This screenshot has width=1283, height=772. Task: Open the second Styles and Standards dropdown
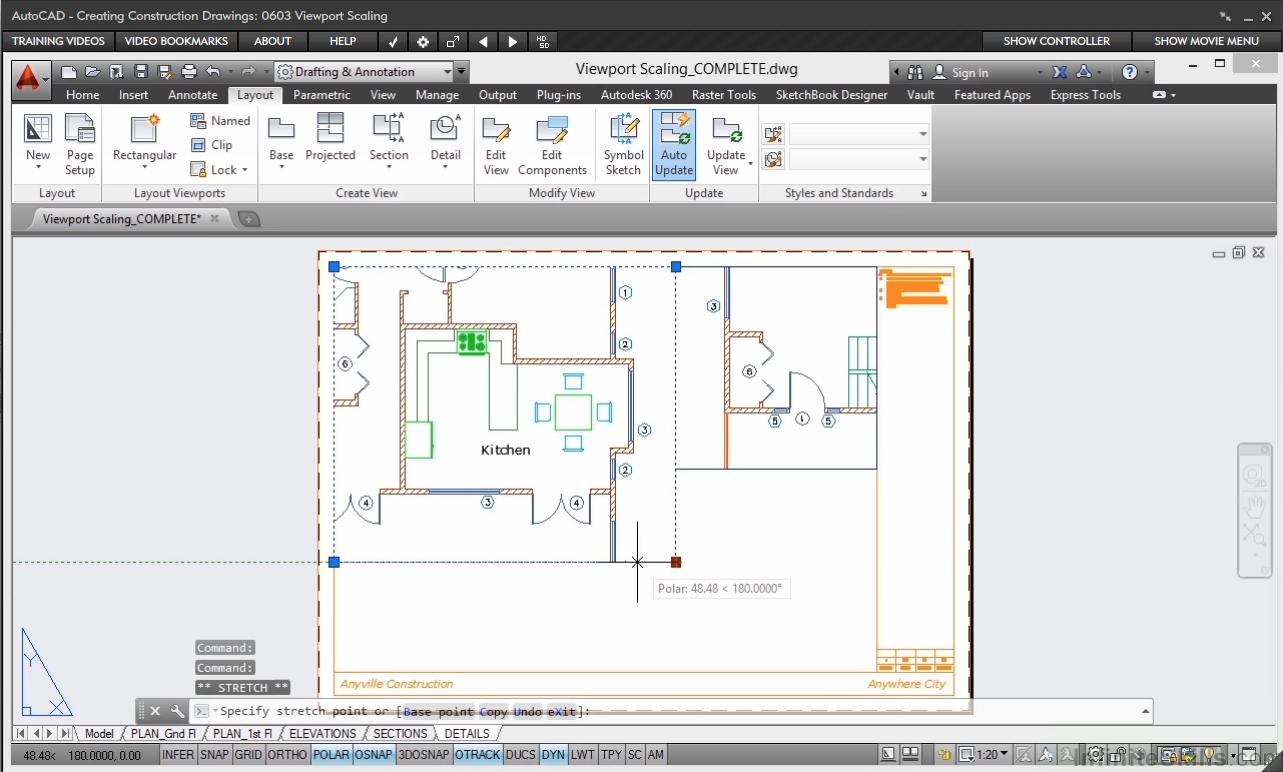pyautogui.click(x=859, y=159)
